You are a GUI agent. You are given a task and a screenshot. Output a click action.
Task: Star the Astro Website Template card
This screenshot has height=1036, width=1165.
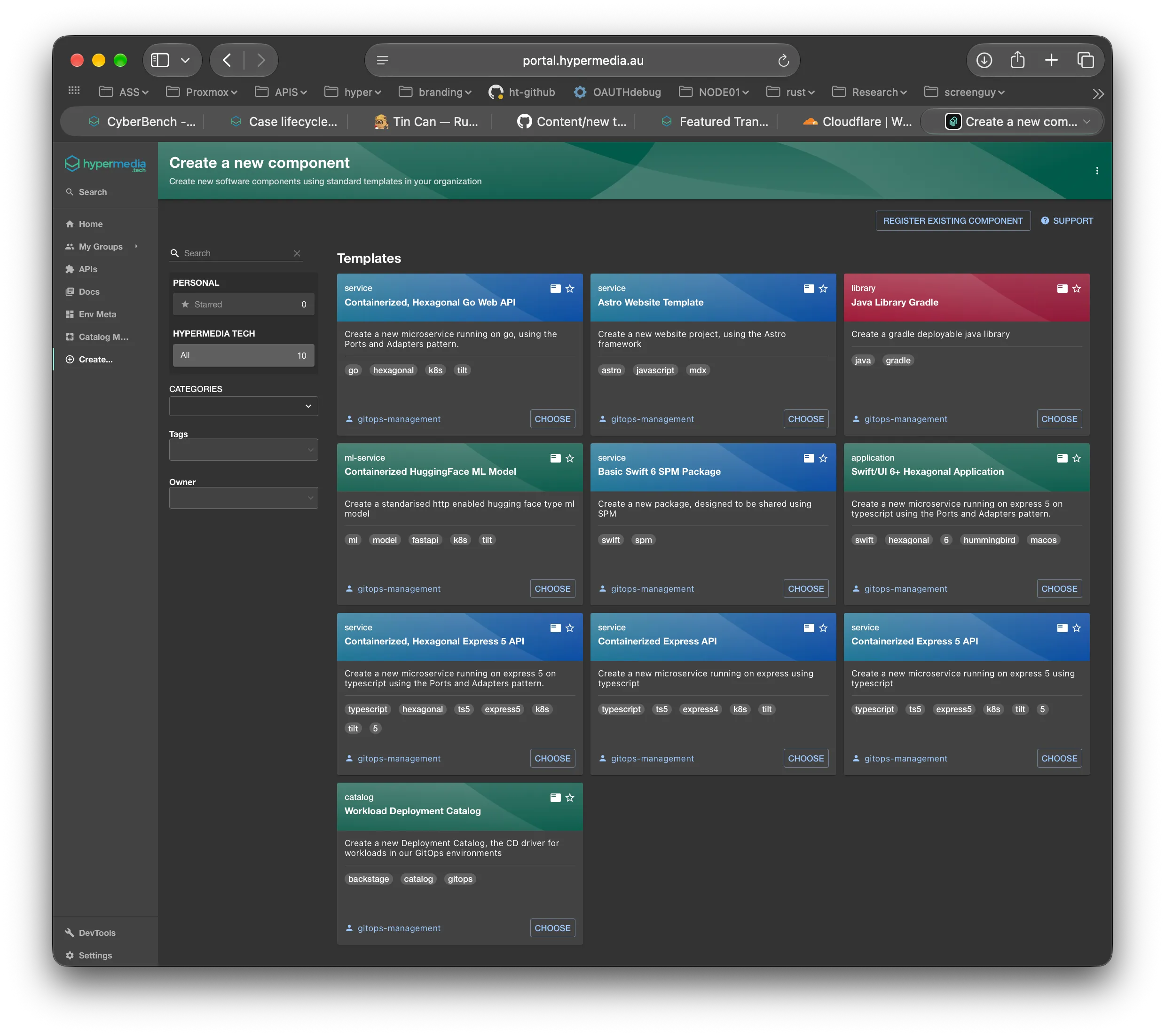pyautogui.click(x=823, y=288)
